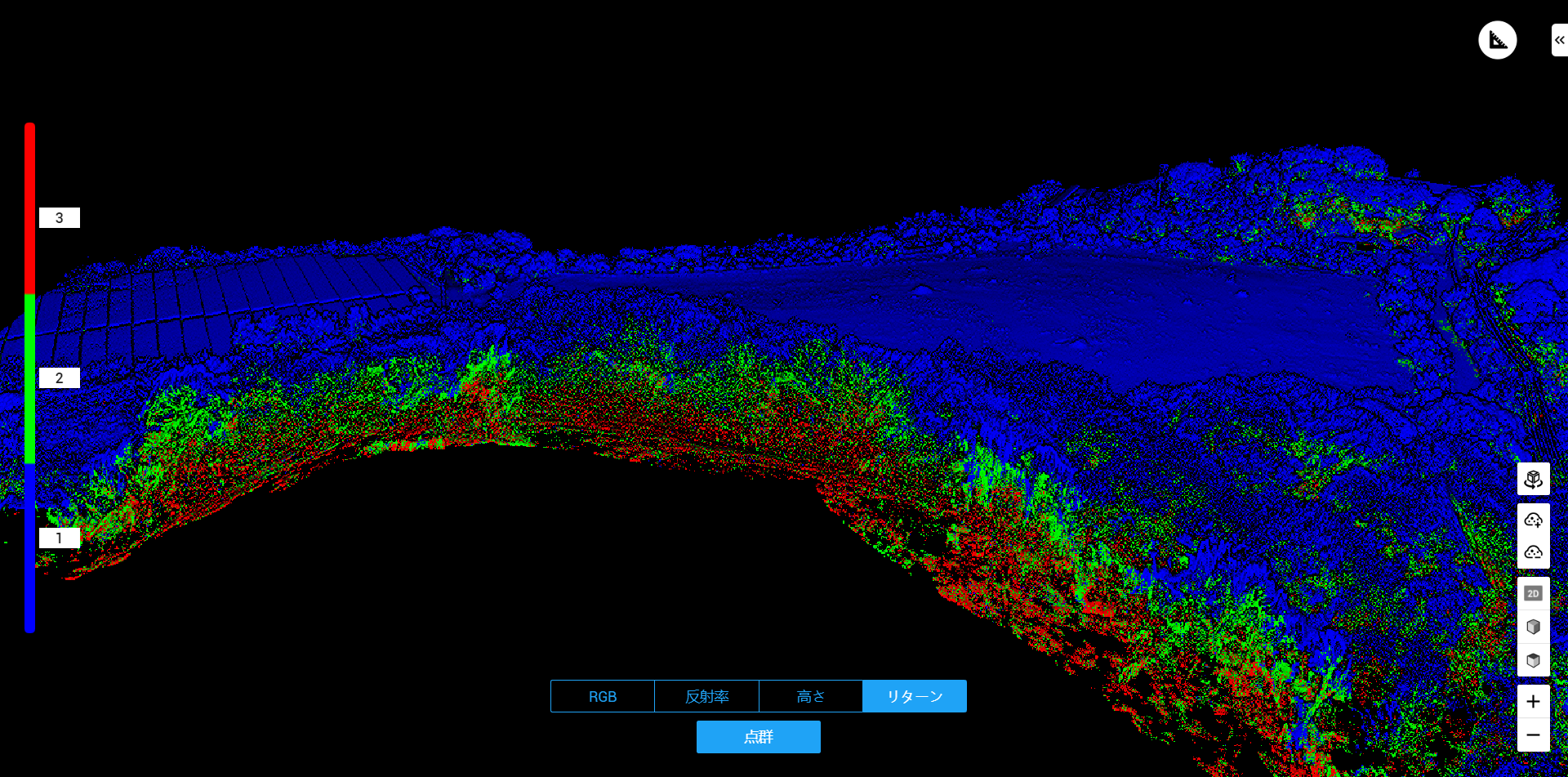
Task: Click the red segment of color bar
Action: point(29,209)
